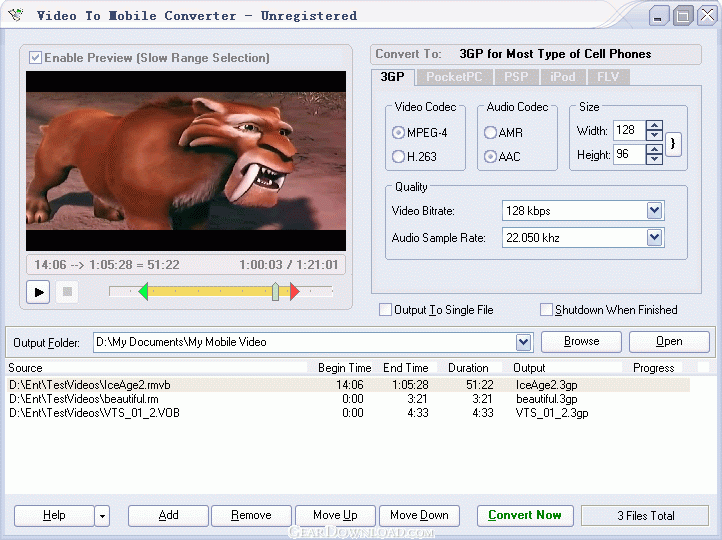Increase Height with the up arrow

(x=654, y=149)
